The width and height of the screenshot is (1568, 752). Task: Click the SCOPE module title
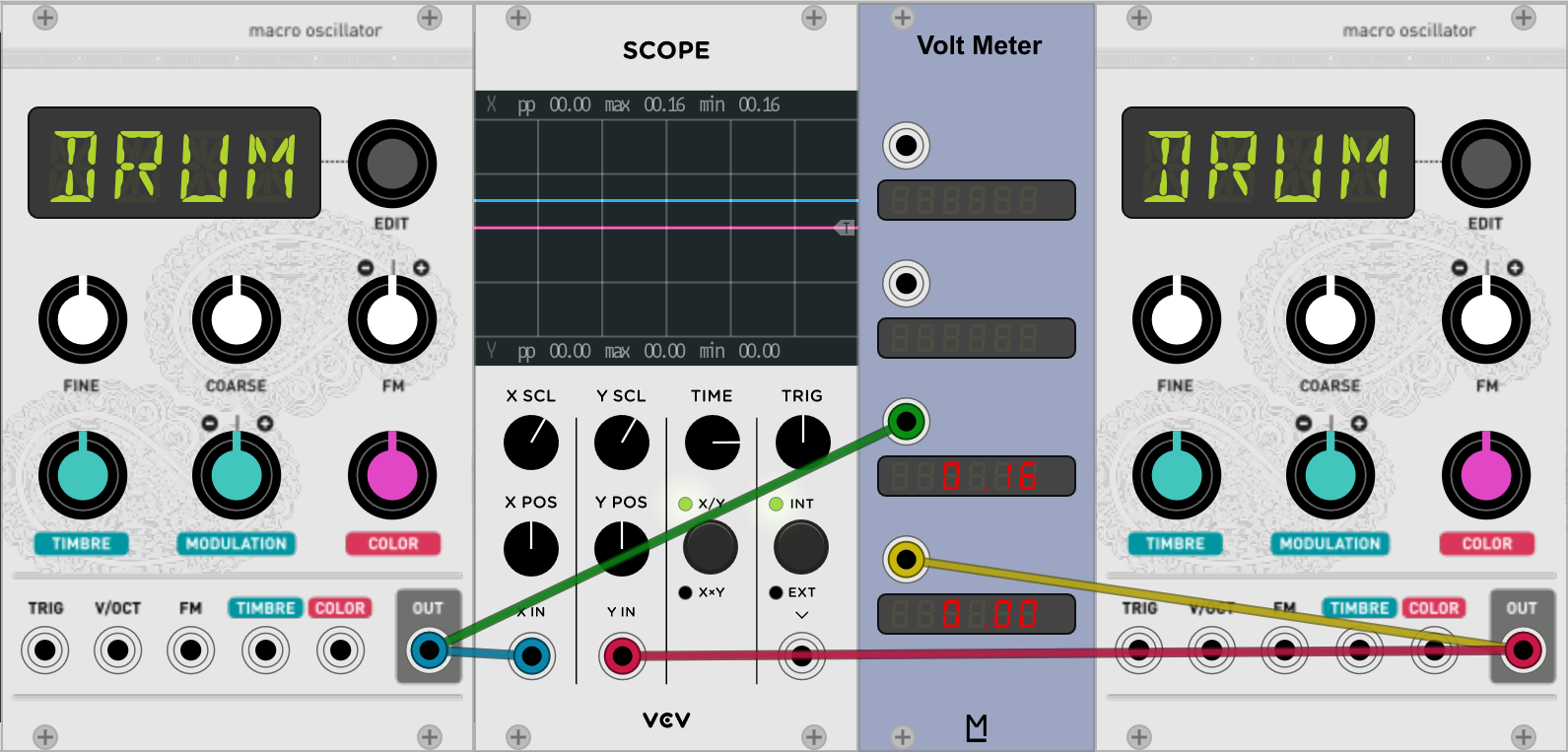pyautogui.click(x=666, y=50)
